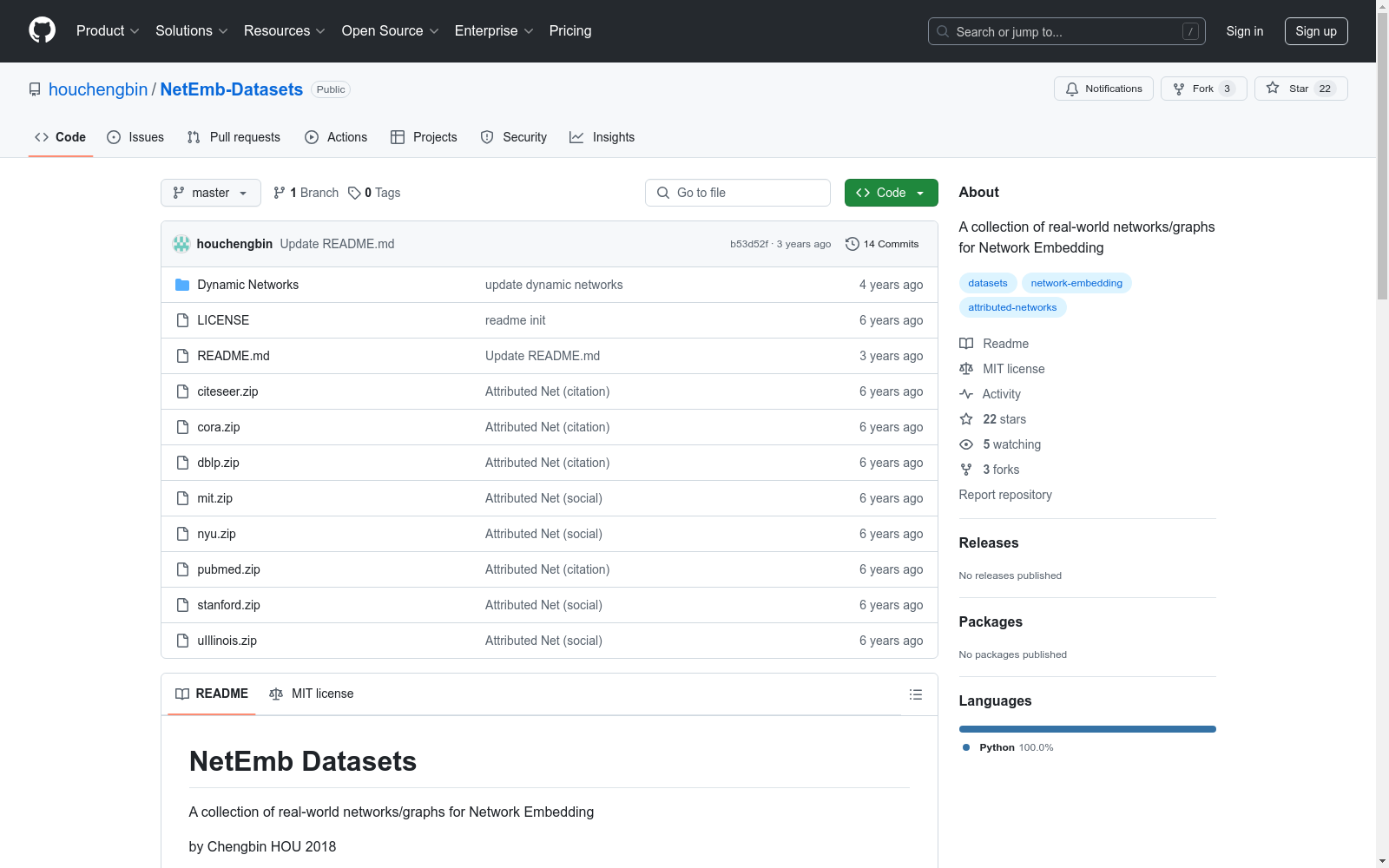Viewport: 1389px width, 868px height.
Task: Switch to the Pull requests tab
Action: pos(234,137)
